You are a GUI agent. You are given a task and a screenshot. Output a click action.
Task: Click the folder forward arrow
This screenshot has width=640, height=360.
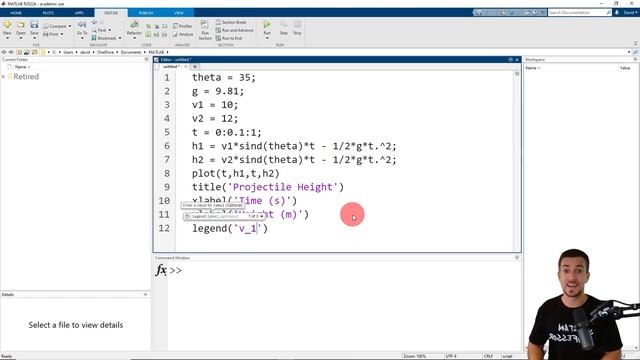pos(11,52)
